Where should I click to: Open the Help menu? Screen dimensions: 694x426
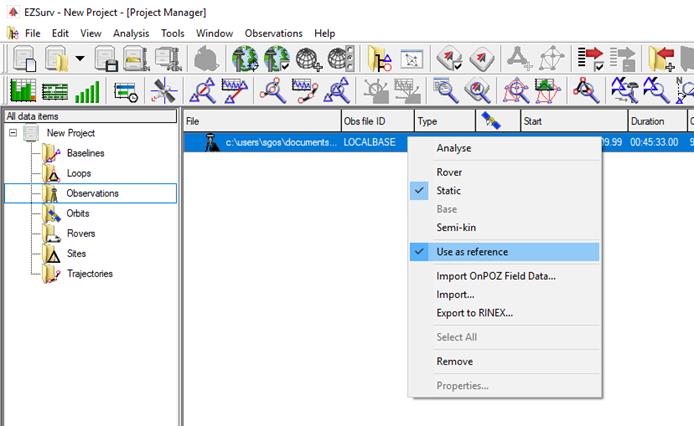pyautogui.click(x=324, y=33)
